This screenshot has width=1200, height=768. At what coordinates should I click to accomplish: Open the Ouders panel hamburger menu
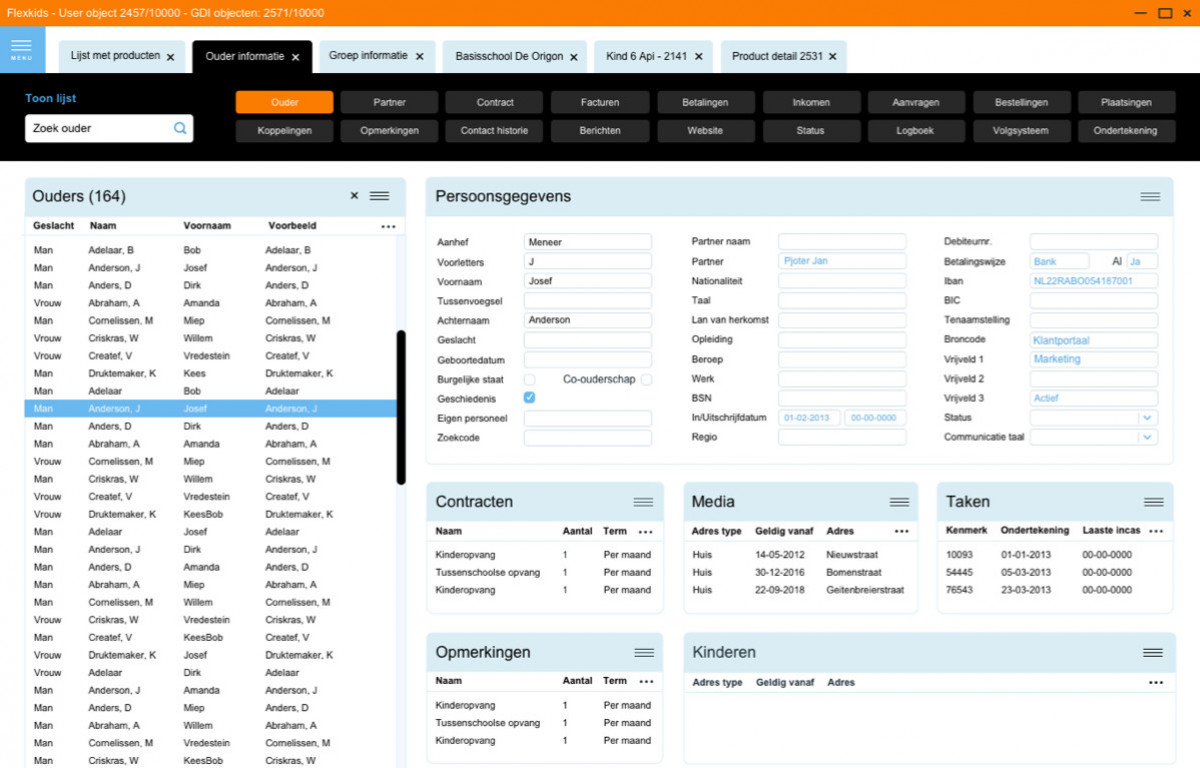(379, 196)
